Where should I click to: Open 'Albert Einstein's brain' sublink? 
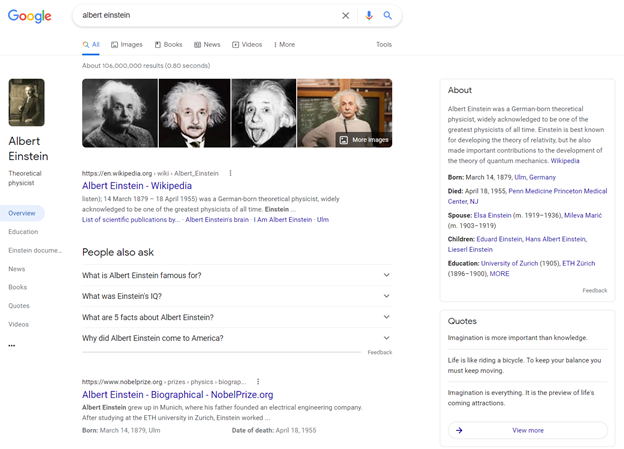click(217, 220)
